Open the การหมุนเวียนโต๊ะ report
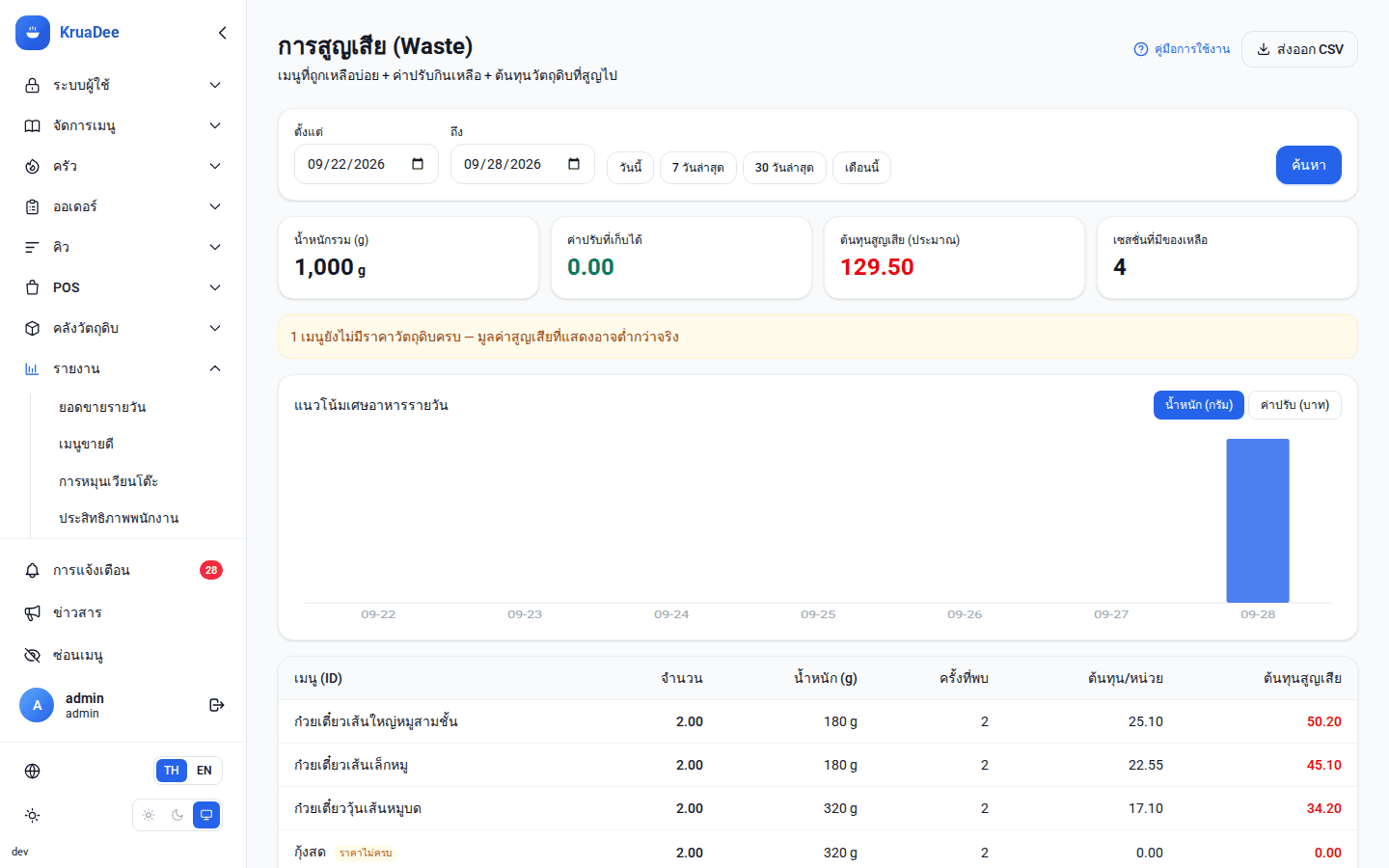1389x868 pixels. [108, 481]
